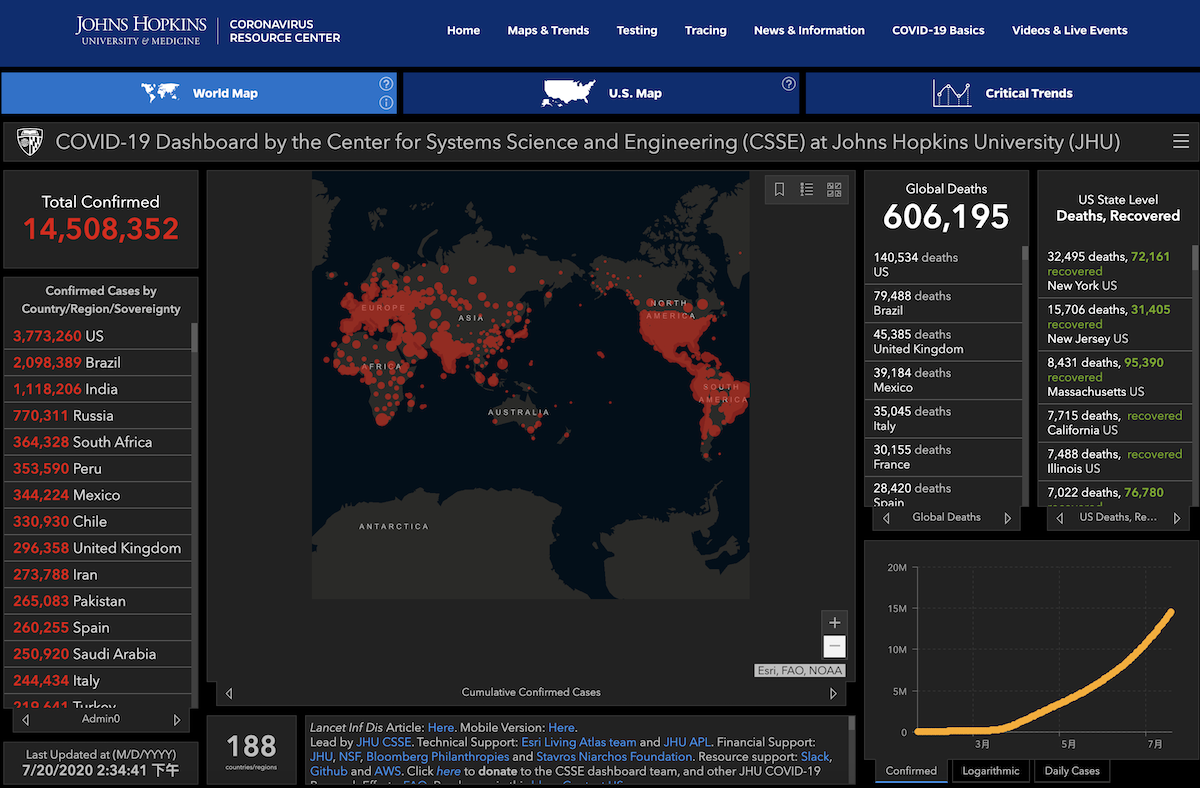Select the 1,118,206 India row
The height and width of the screenshot is (788, 1200).
[x=97, y=389]
